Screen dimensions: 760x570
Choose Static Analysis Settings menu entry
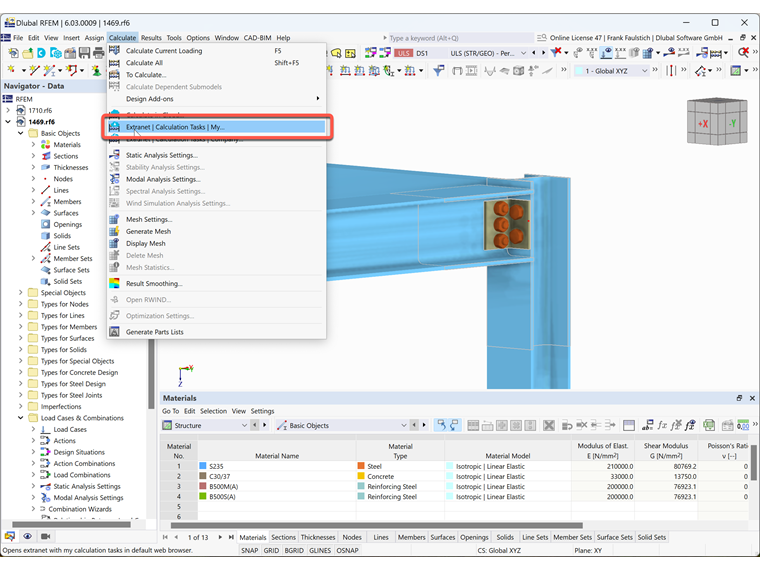pos(216,155)
